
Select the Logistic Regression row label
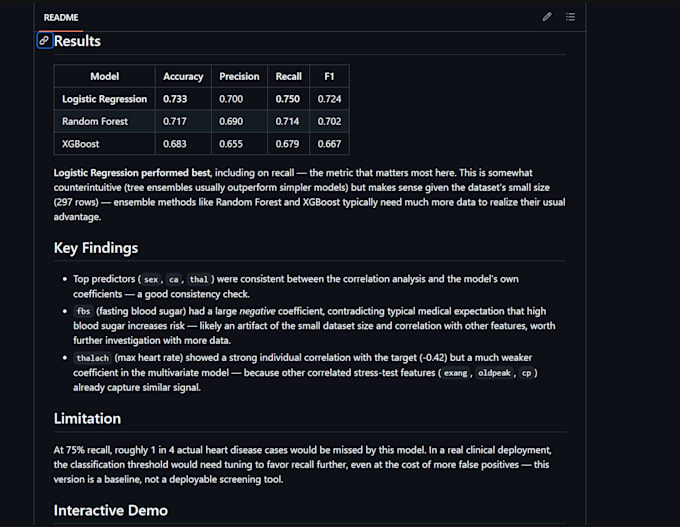105,99
